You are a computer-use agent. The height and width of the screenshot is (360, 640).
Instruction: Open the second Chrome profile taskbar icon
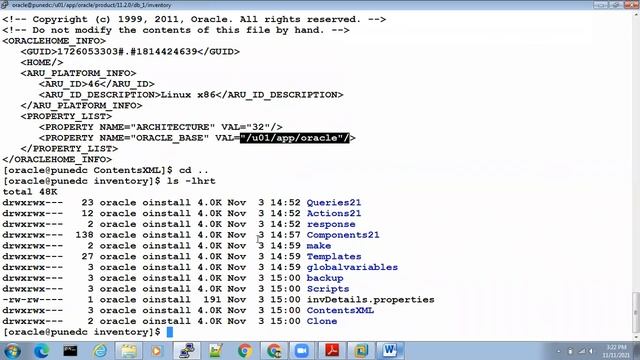click(273, 351)
